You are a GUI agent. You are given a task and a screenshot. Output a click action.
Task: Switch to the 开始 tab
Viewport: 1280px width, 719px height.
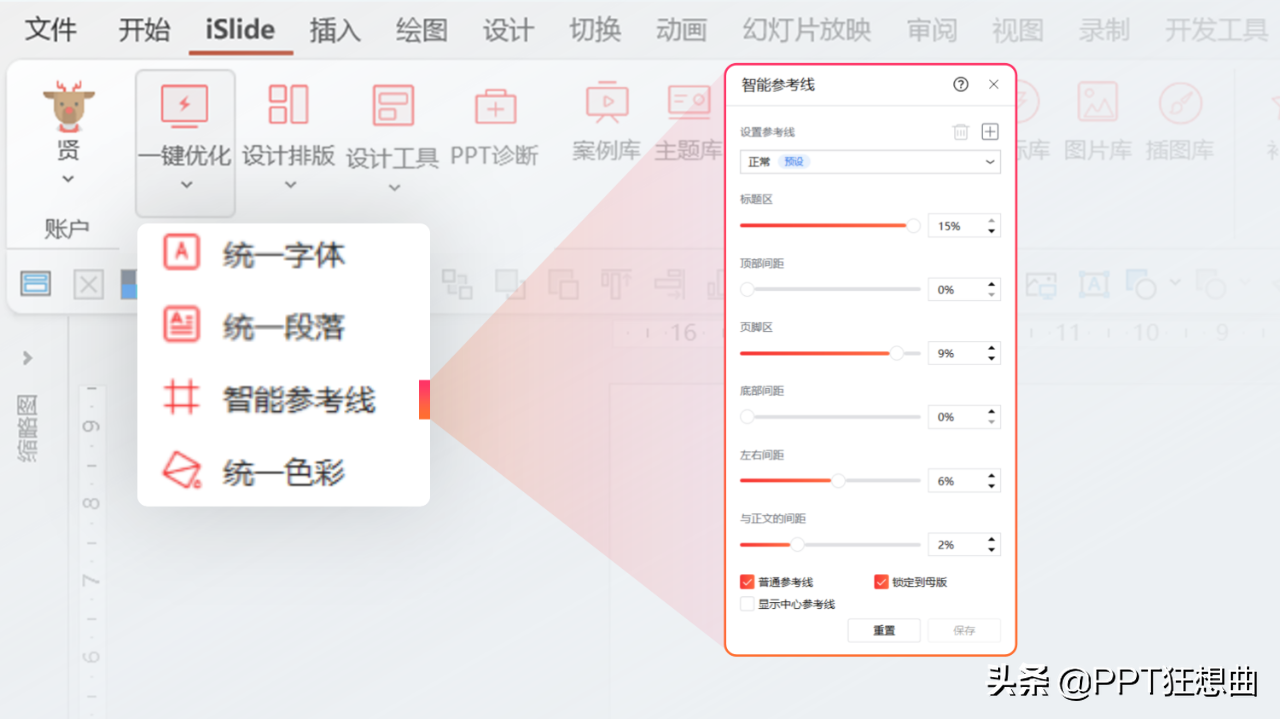144,30
